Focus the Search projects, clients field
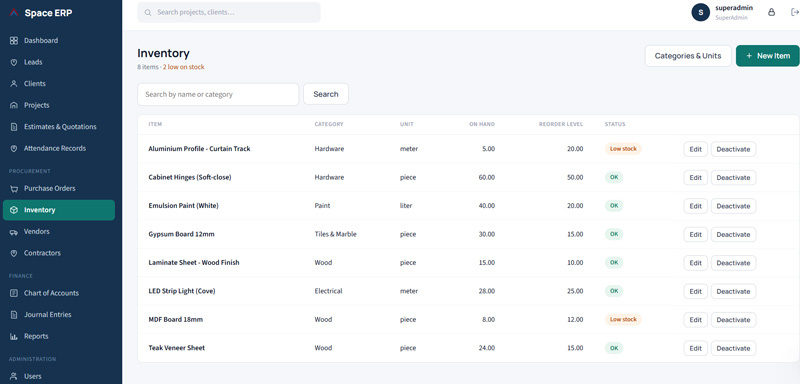The height and width of the screenshot is (384, 800). [229, 12]
